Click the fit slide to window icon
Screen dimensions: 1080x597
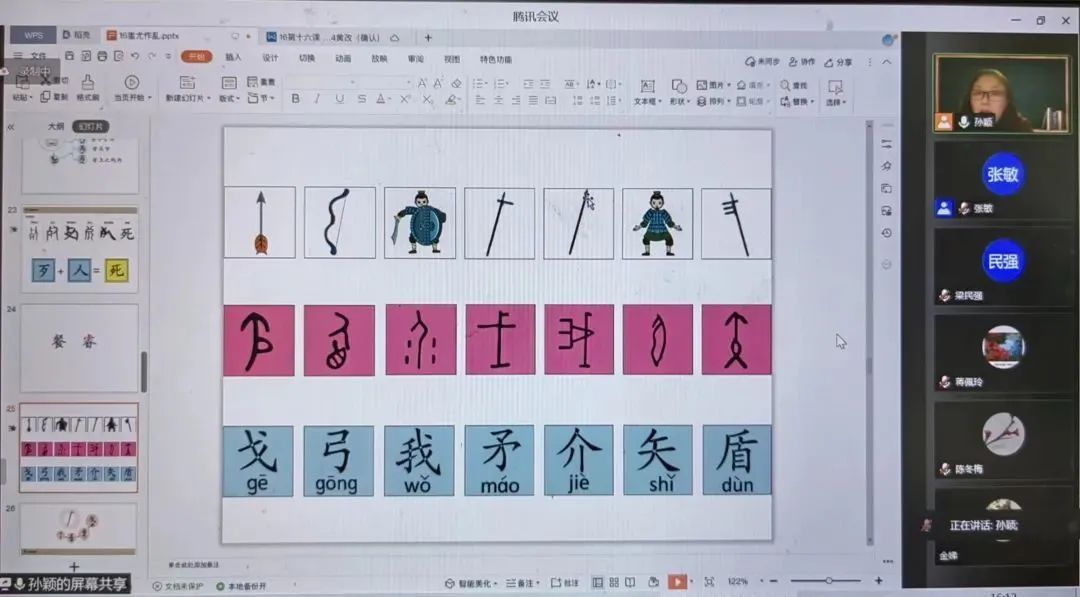[709, 582]
